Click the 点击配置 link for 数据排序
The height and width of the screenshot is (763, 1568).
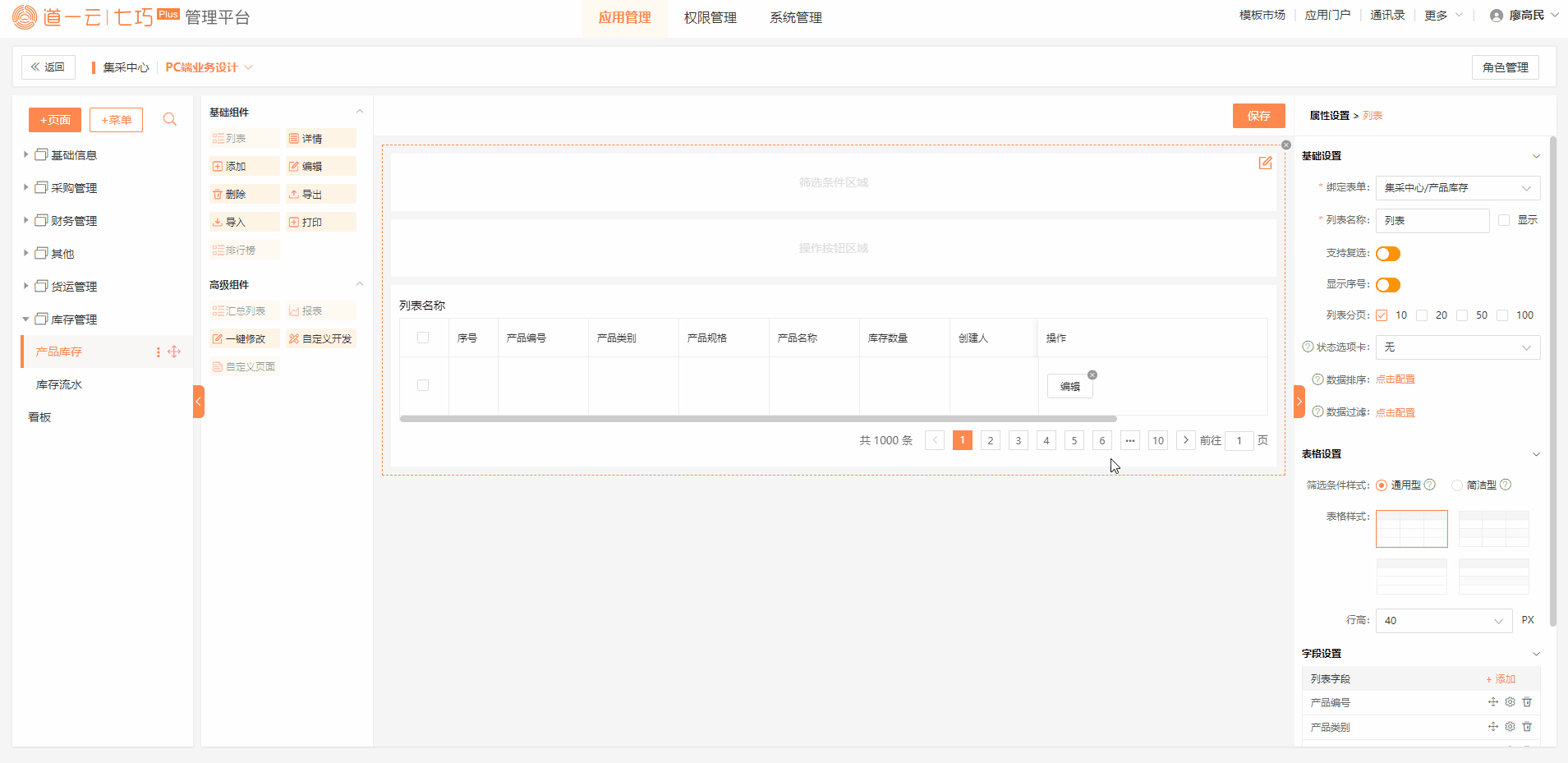(1395, 379)
